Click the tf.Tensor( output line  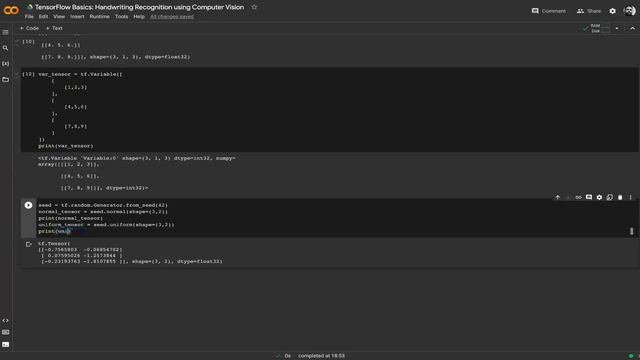click(x=54, y=243)
